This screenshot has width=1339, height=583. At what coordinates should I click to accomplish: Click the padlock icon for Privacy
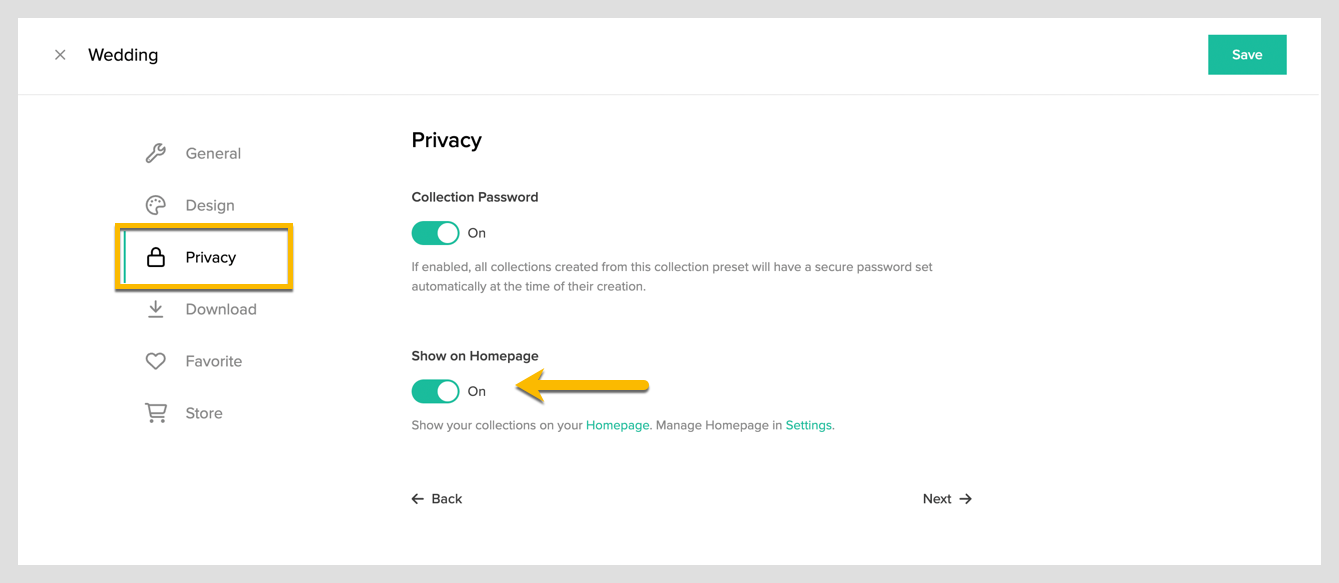pos(156,257)
